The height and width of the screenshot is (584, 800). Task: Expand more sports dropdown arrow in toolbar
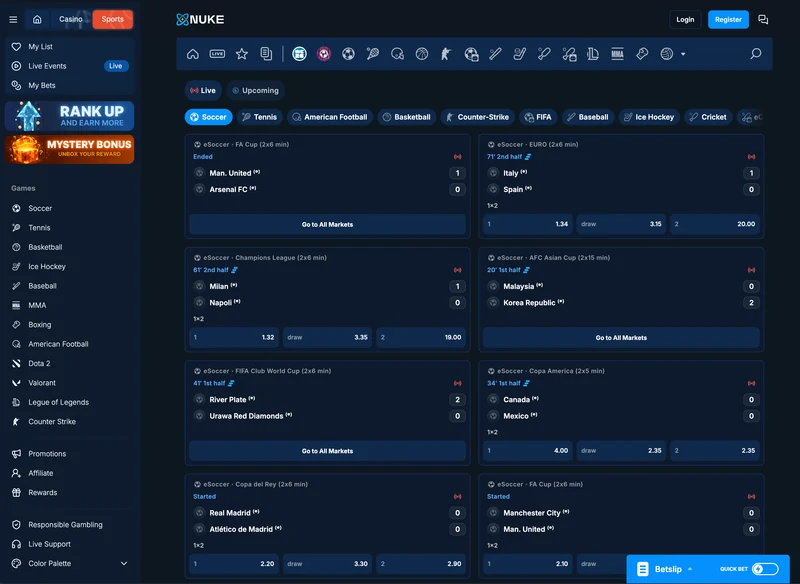pyautogui.click(x=683, y=54)
